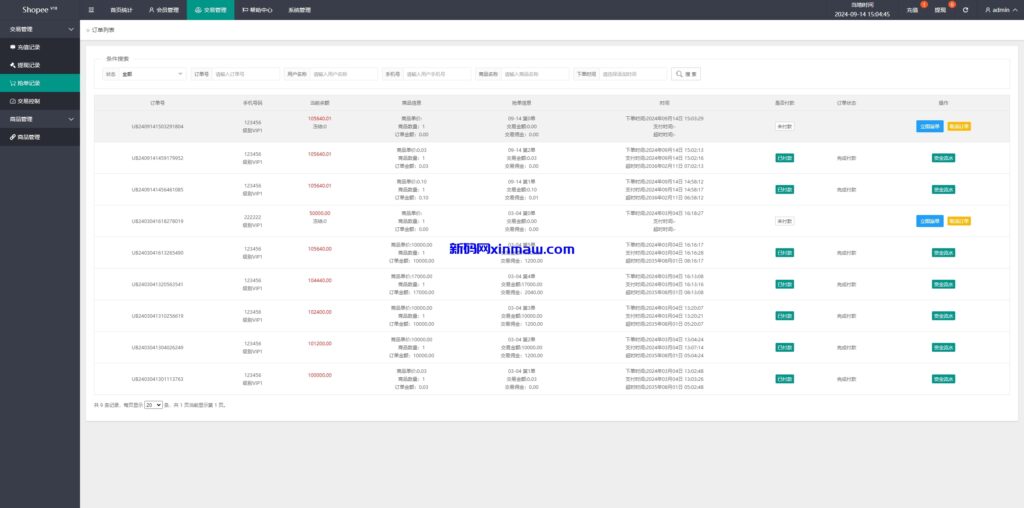Image resolution: width=1024 pixels, height=508 pixels.
Task: Click blue 立即派单 button in first row
Action: tap(929, 126)
